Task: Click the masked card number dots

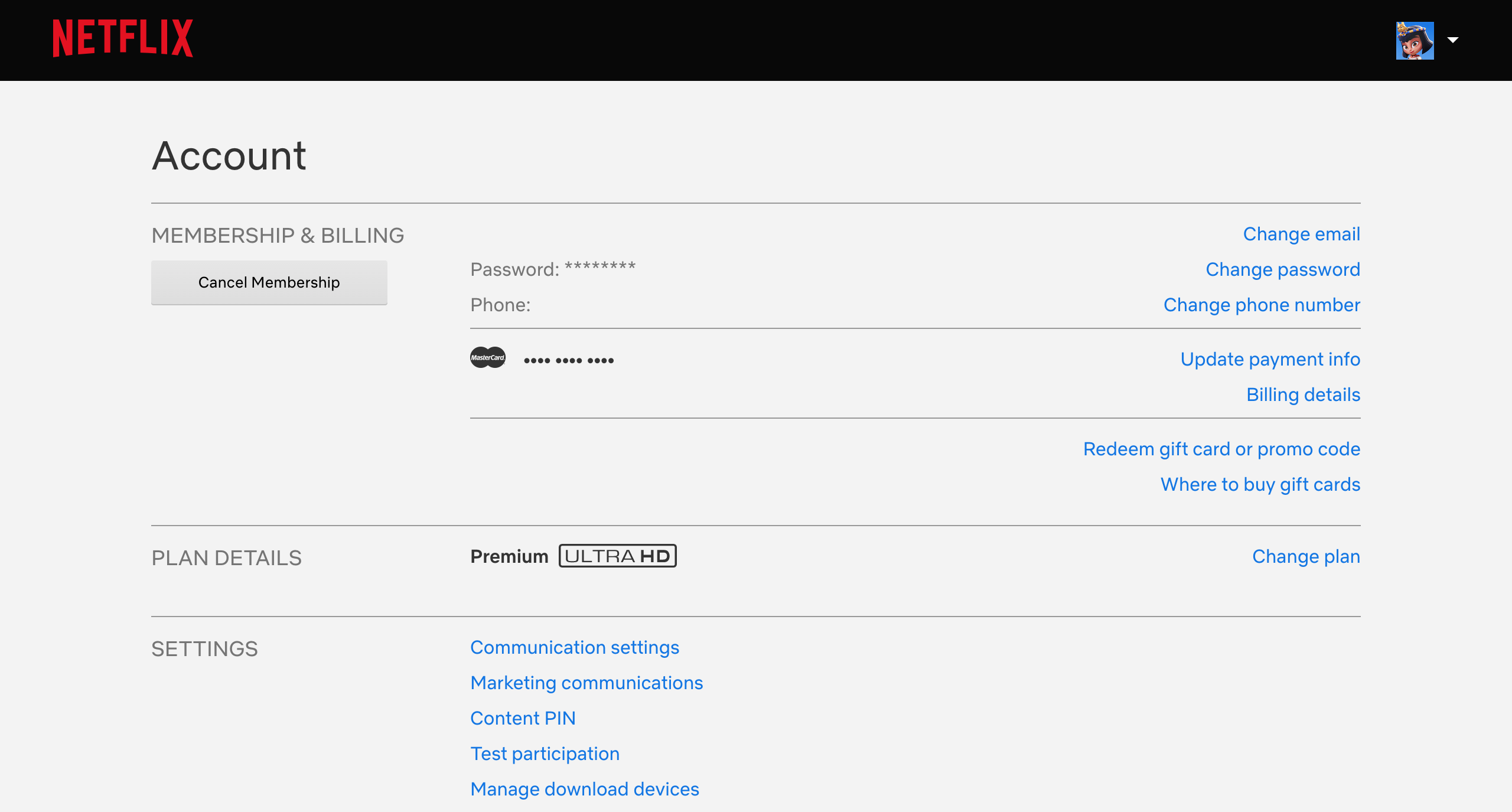Action: coord(569,360)
